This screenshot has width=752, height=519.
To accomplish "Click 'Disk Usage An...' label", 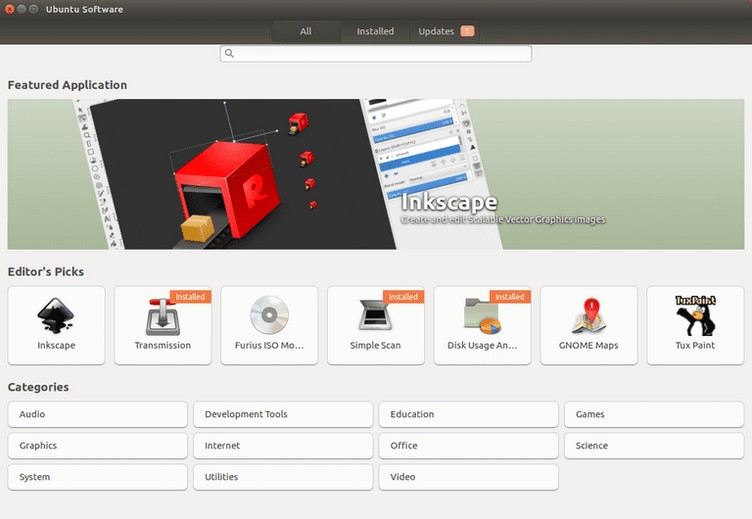I will pos(482,345).
